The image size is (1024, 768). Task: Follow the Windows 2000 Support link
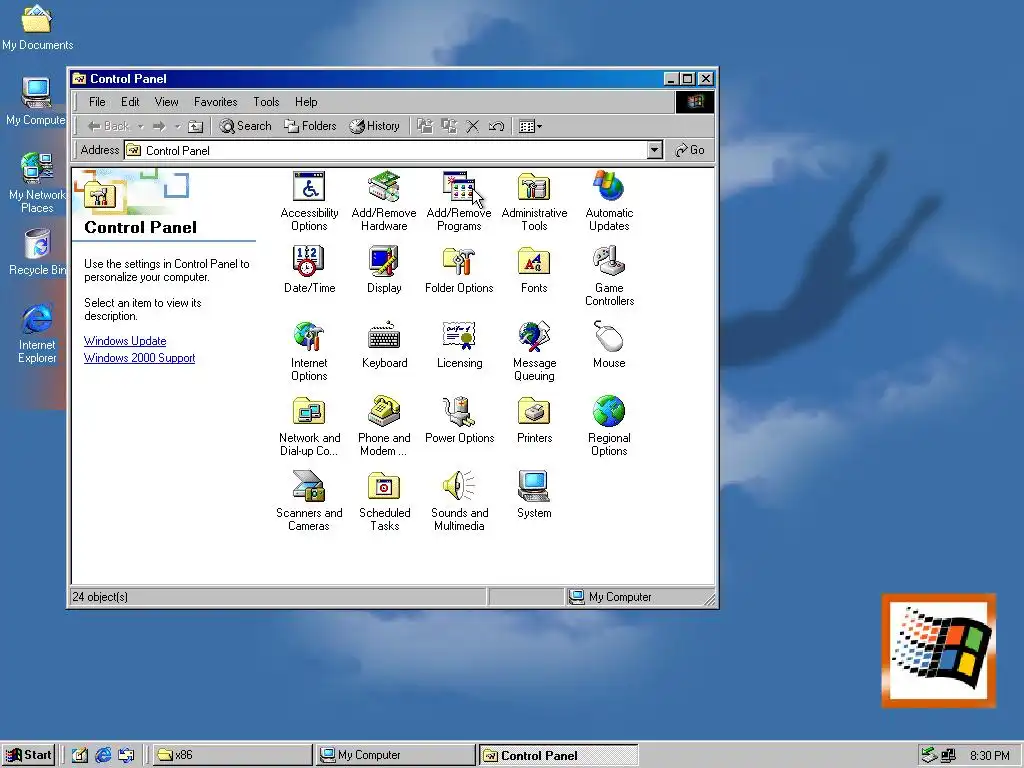139,358
